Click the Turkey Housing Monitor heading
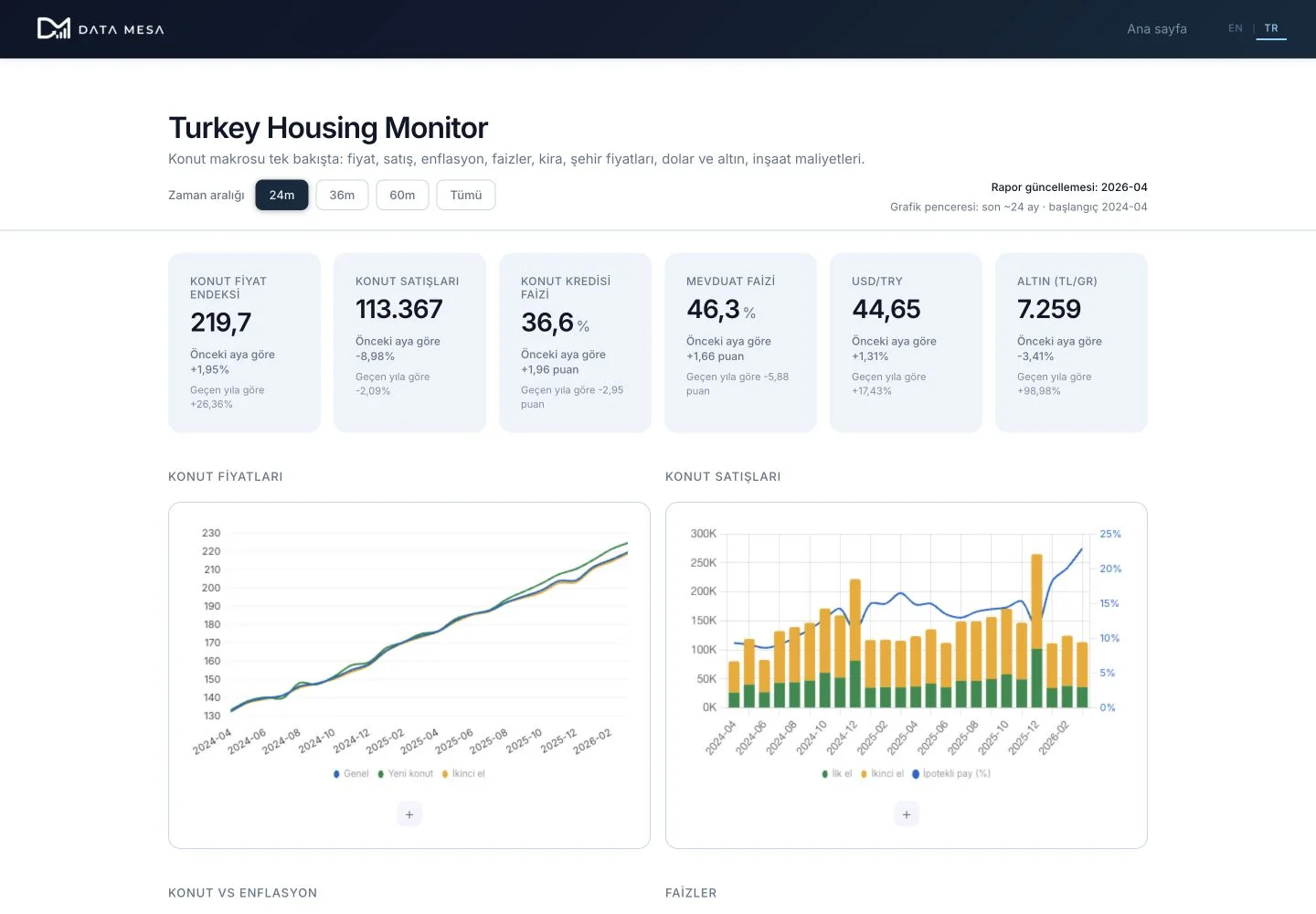This screenshot has height=914, width=1316. click(x=328, y=128)
